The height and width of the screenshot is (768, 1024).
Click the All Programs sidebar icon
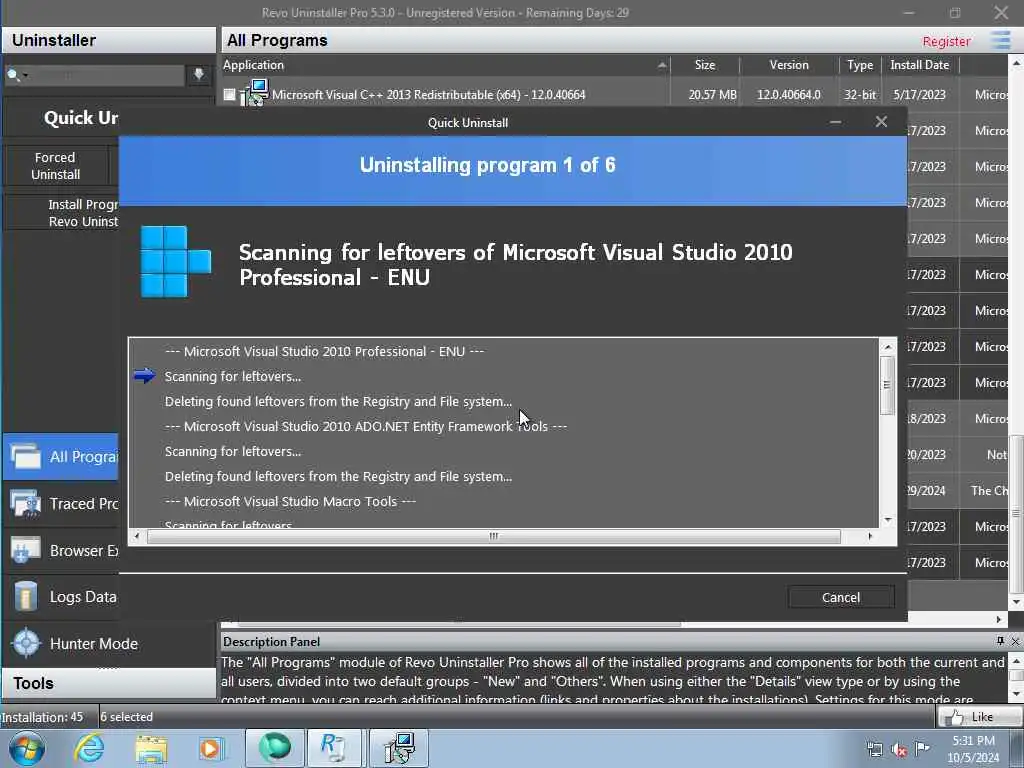(x=25, y=456)
